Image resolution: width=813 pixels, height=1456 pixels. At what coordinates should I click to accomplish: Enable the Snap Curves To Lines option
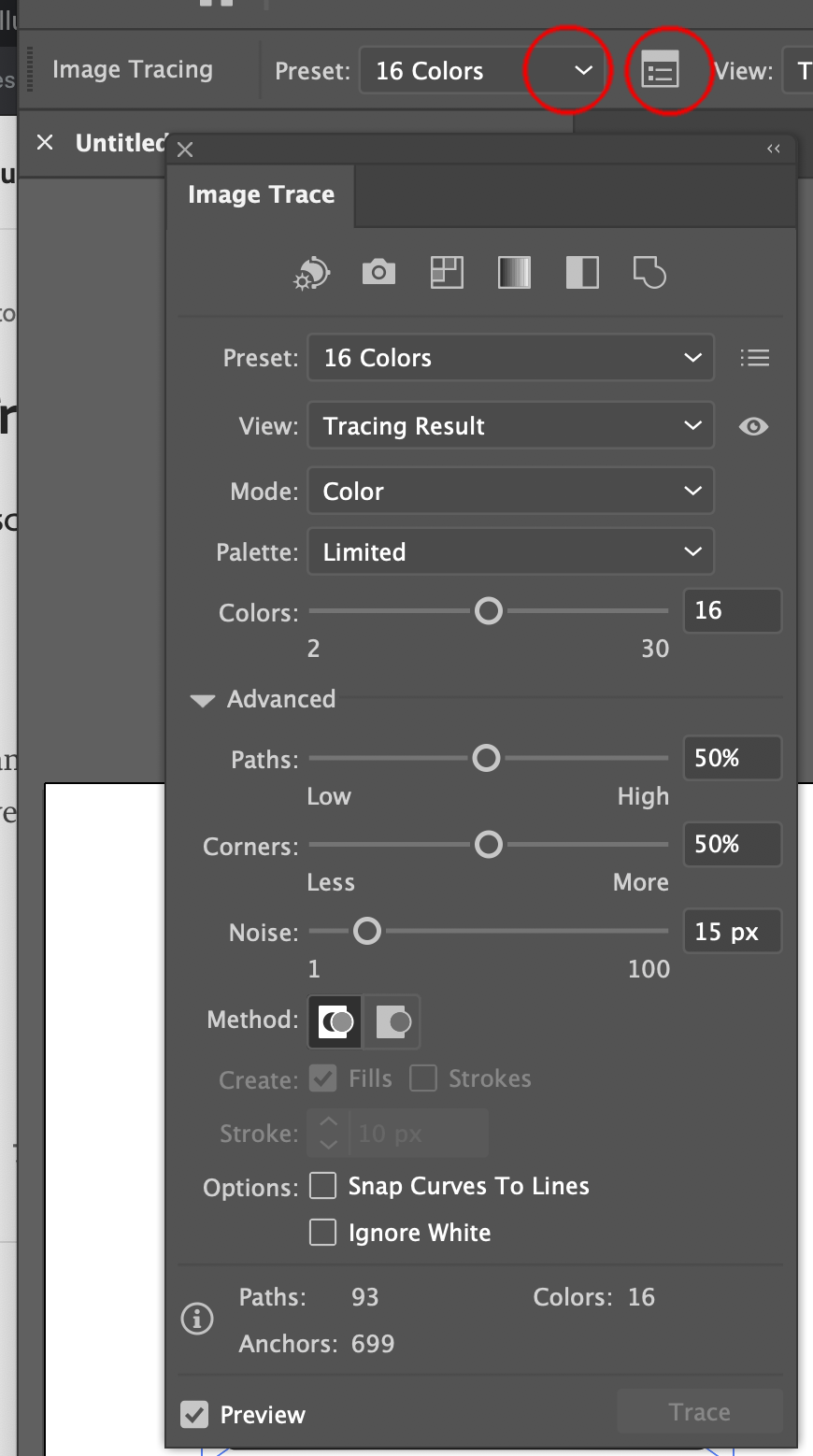[322, 1185]
